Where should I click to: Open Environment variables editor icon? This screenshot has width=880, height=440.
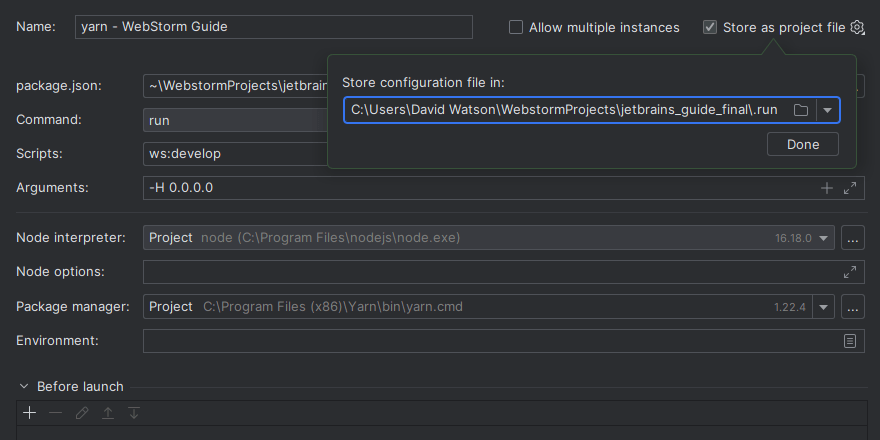[850, 341]
